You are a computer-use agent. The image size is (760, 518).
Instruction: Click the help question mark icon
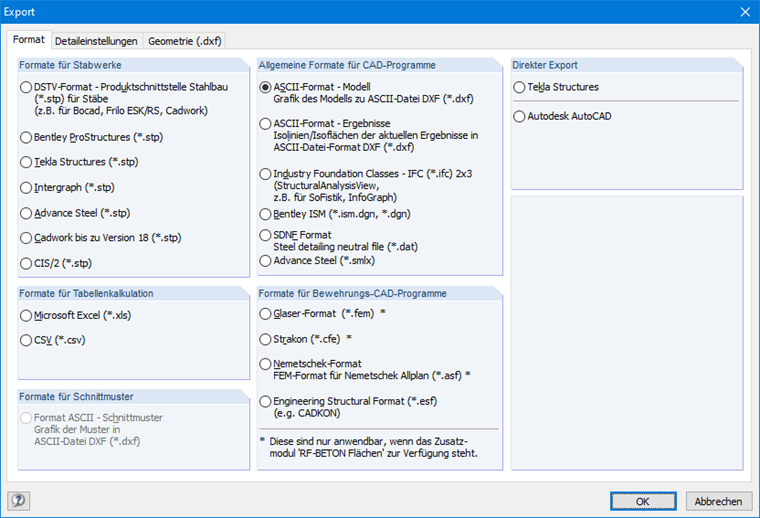coord(18,501)
